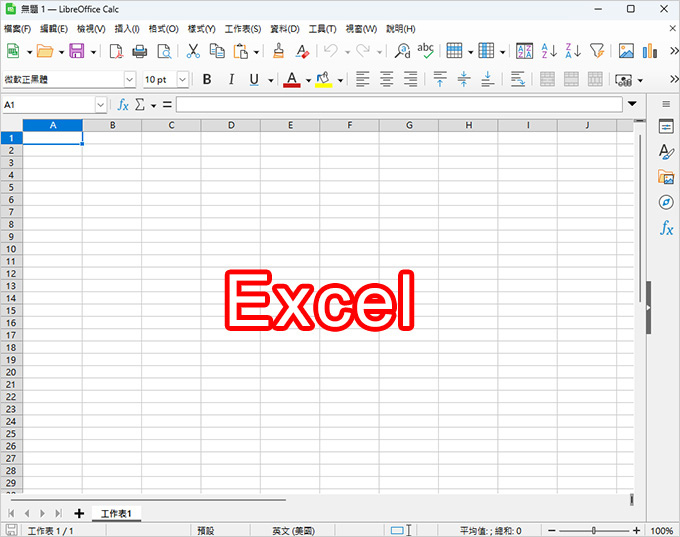Click the Clear Direct Formatting icon
The height and width of the screenshot is (537, 680).
(302, 51)
